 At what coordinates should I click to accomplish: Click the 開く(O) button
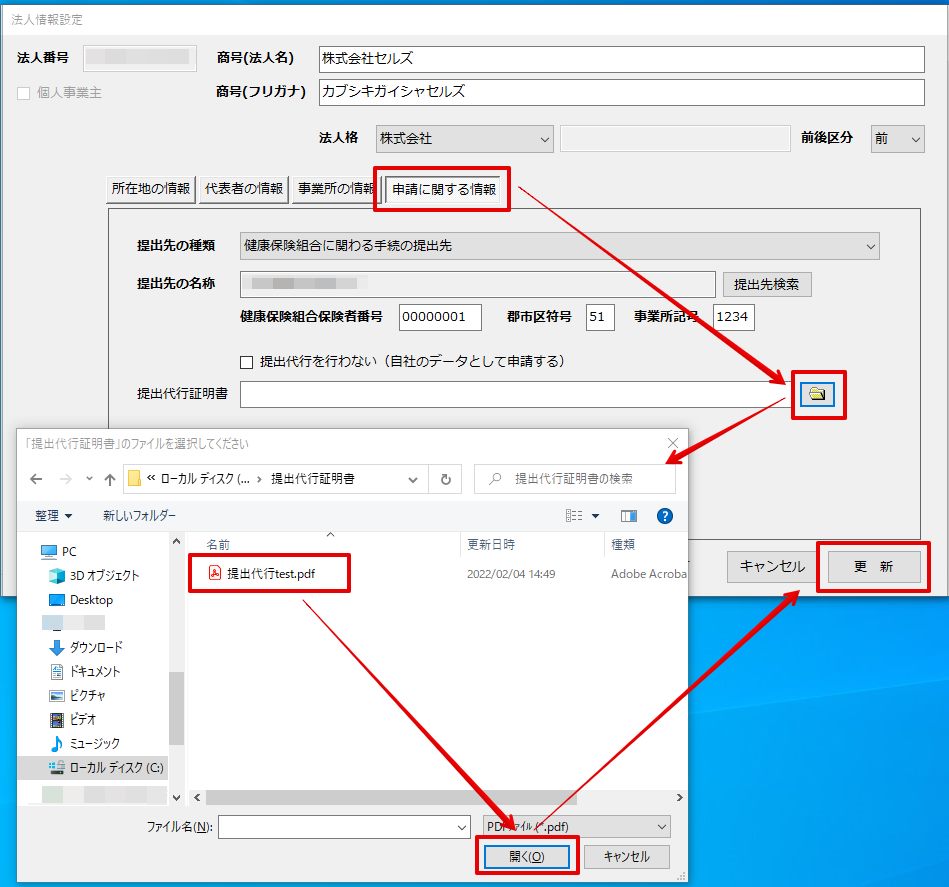[x=527, y=856]
